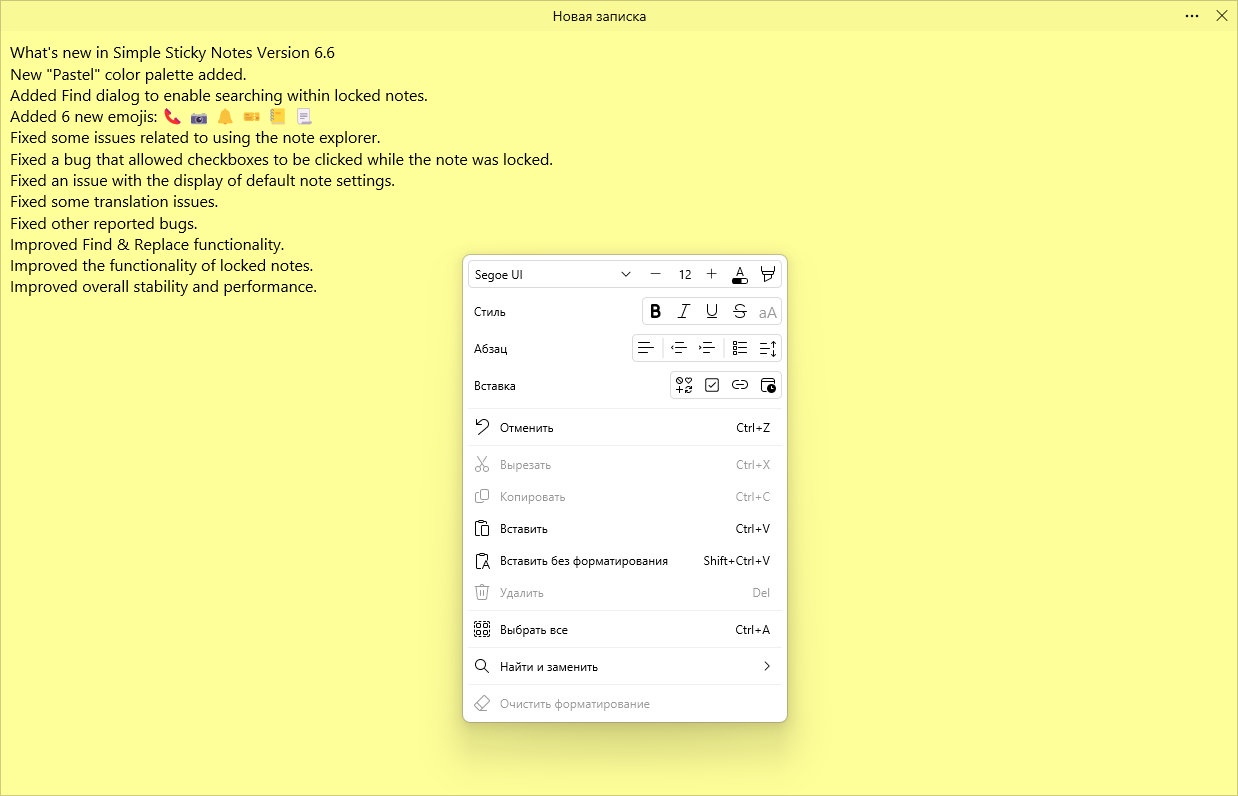Open text alignment options icon
The height and width of the screenshot is (796, 1238).
click(647, 348)
